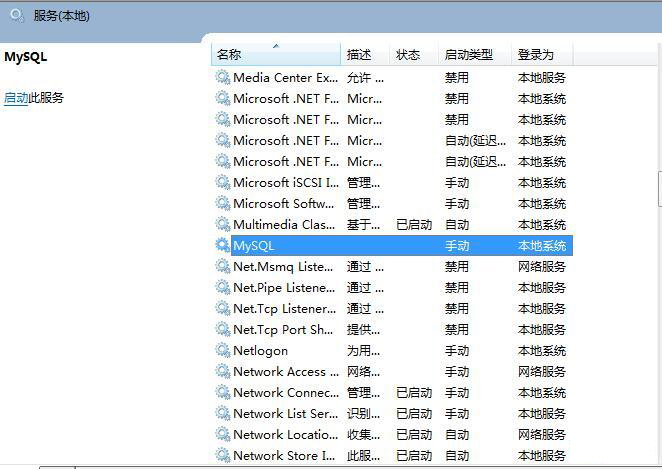Click the Microsoft iSCSI service gear icon
662x469 pixels.
pyautogui.click(x=222, y=182)
